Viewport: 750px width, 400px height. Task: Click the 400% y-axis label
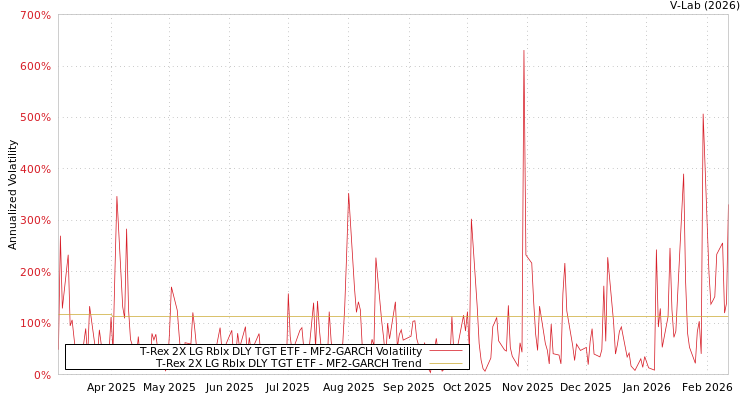35,169
